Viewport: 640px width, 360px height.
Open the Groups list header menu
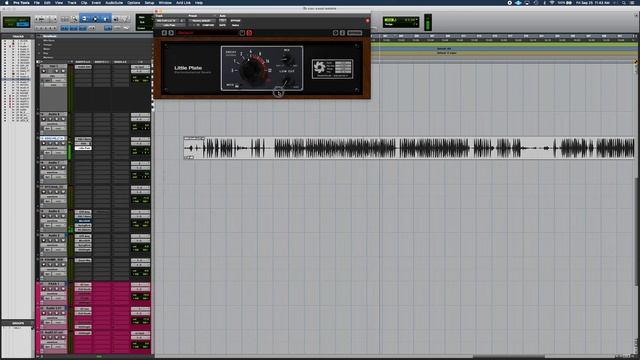(32, 323)
